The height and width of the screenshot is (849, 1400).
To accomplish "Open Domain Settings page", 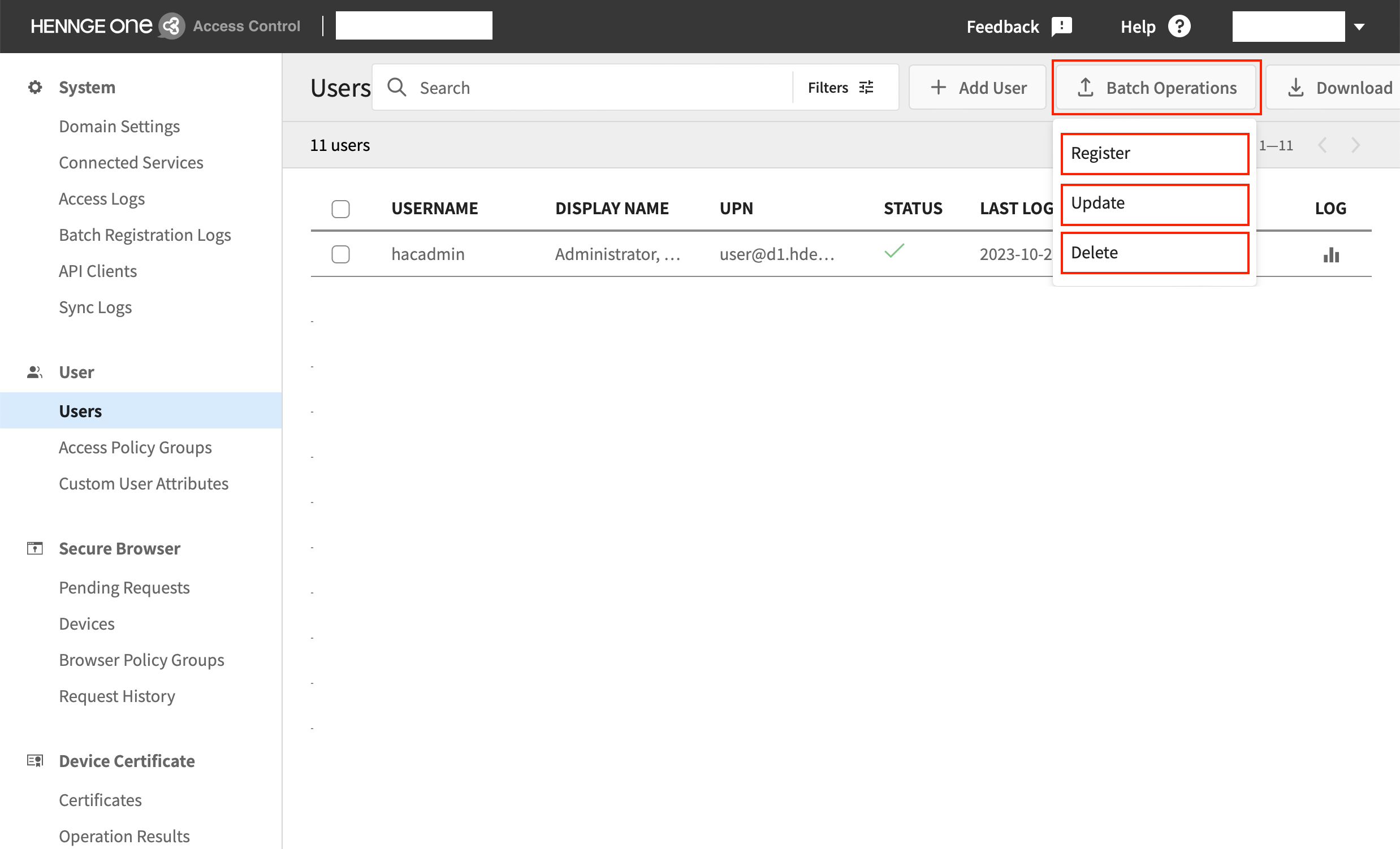I will click(119, 126).
